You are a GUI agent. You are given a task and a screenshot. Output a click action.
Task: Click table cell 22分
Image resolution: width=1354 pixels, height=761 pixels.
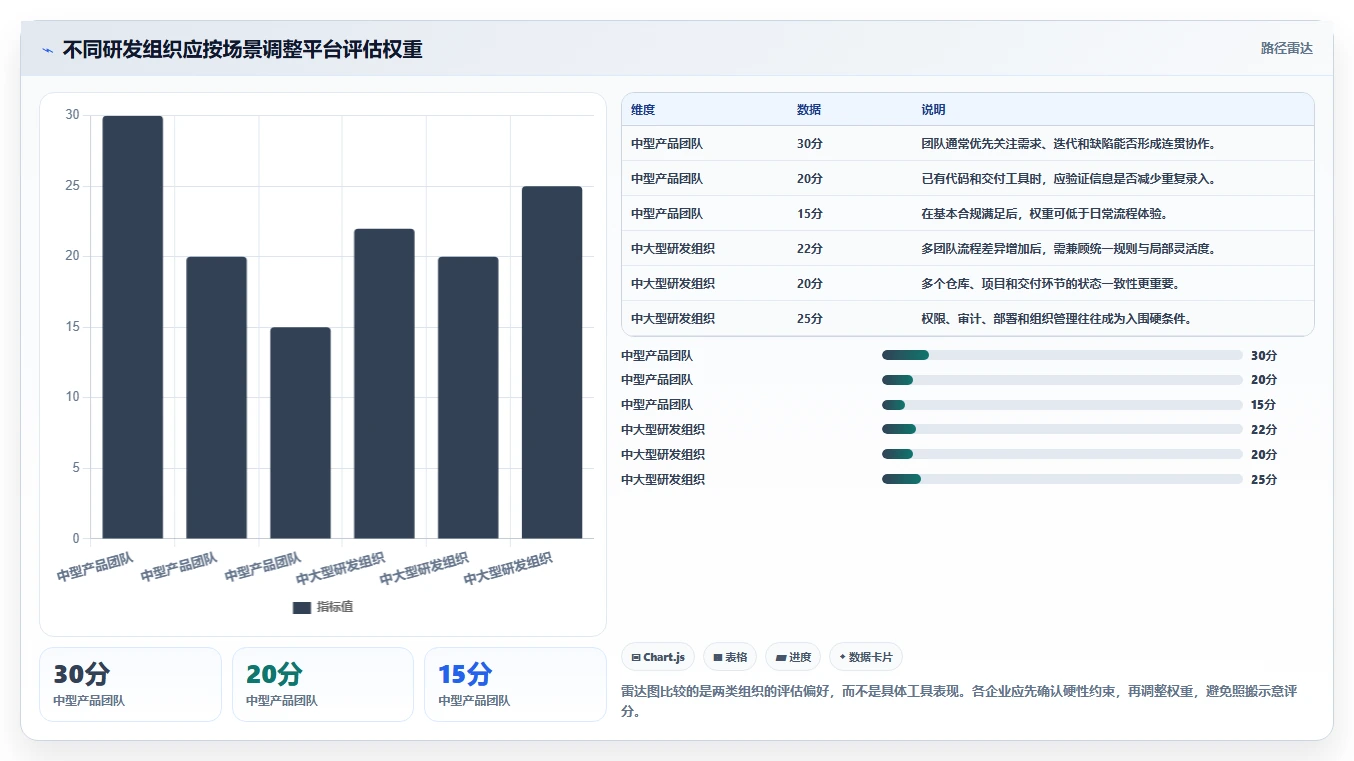click(810, 249)
